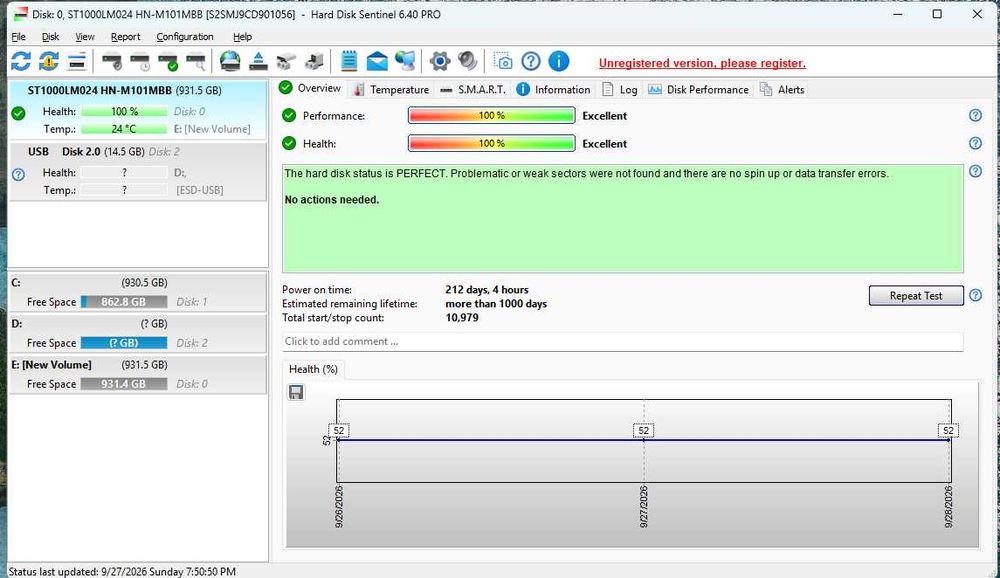This screenshot has height=578, width=1000.
Task: Click the Refresh disk information toolbar icon
Action: pos(21,61)
